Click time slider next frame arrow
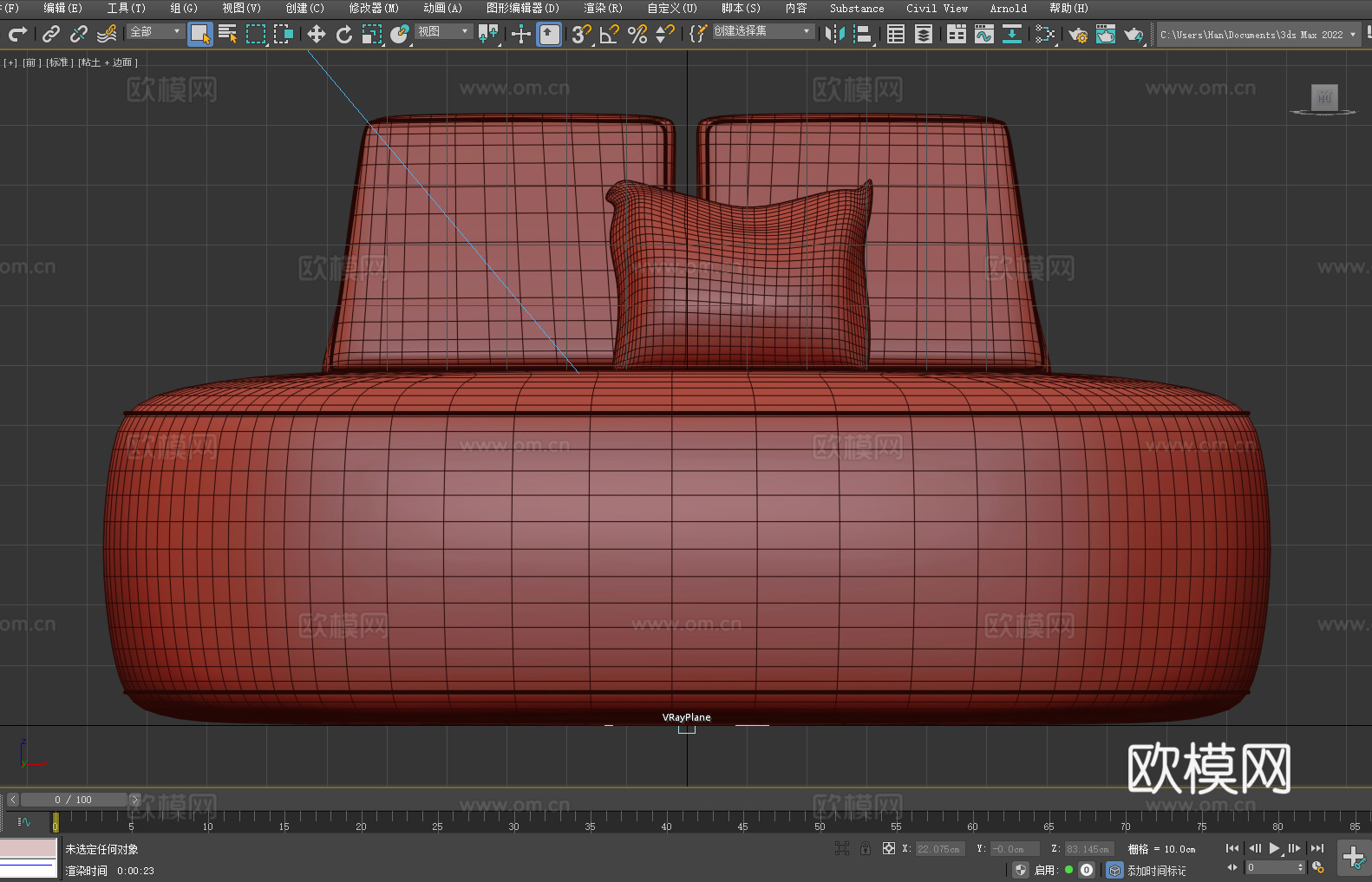The height and width of the screenshot is (882, 1372). pos(134,800)
